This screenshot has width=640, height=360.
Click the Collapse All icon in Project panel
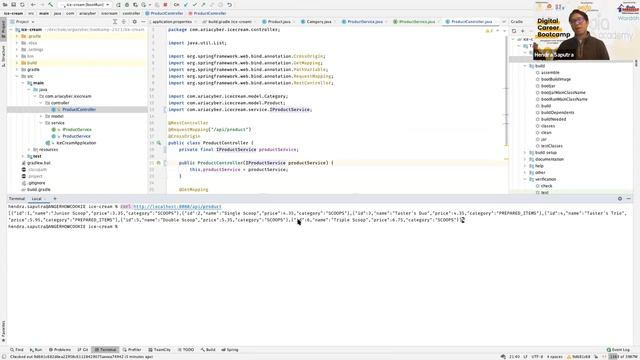[124, 22]
